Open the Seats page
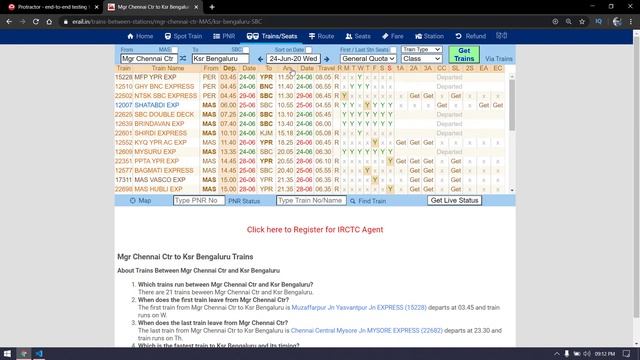This screenshot has height=360, width=640. (358, 36)
